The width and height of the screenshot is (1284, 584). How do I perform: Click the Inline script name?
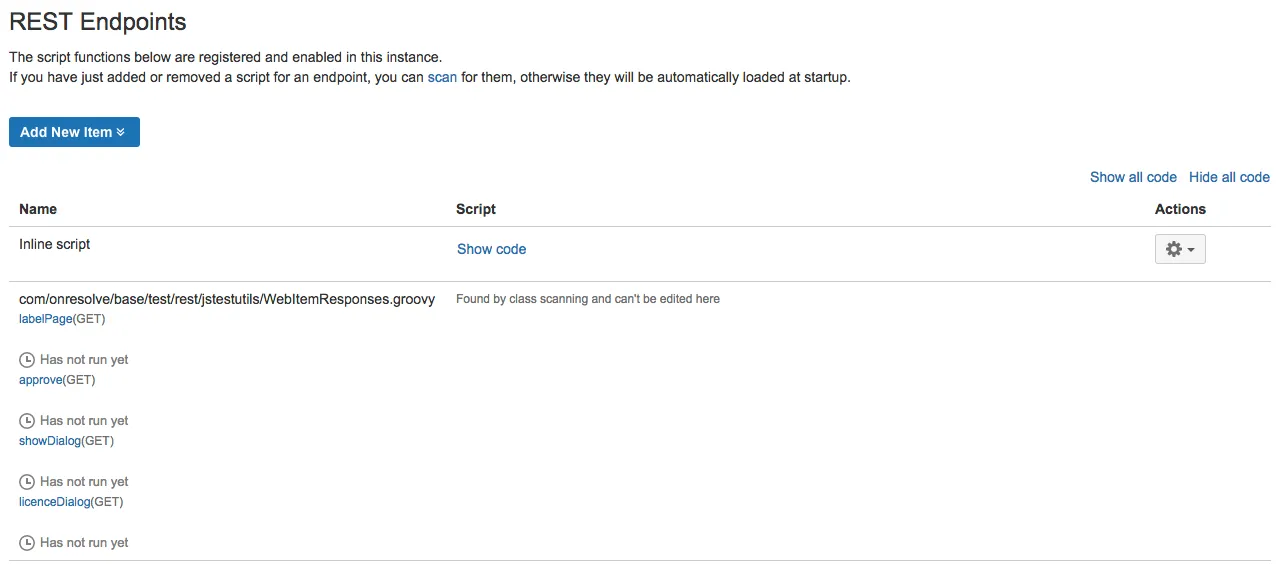point(55,244)
